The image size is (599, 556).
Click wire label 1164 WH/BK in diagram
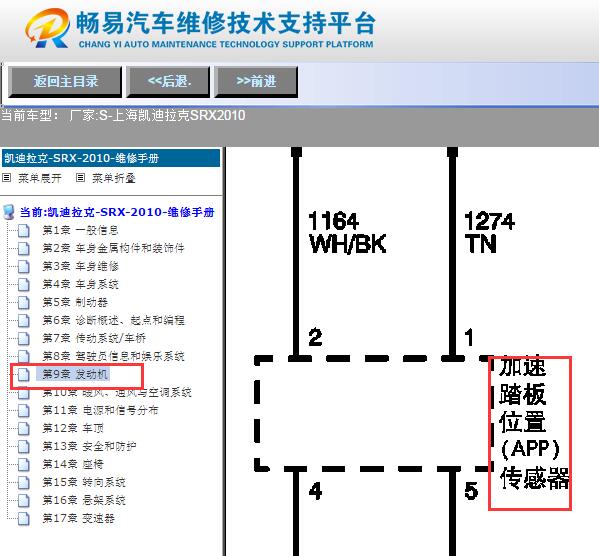[x=347, y=233]
